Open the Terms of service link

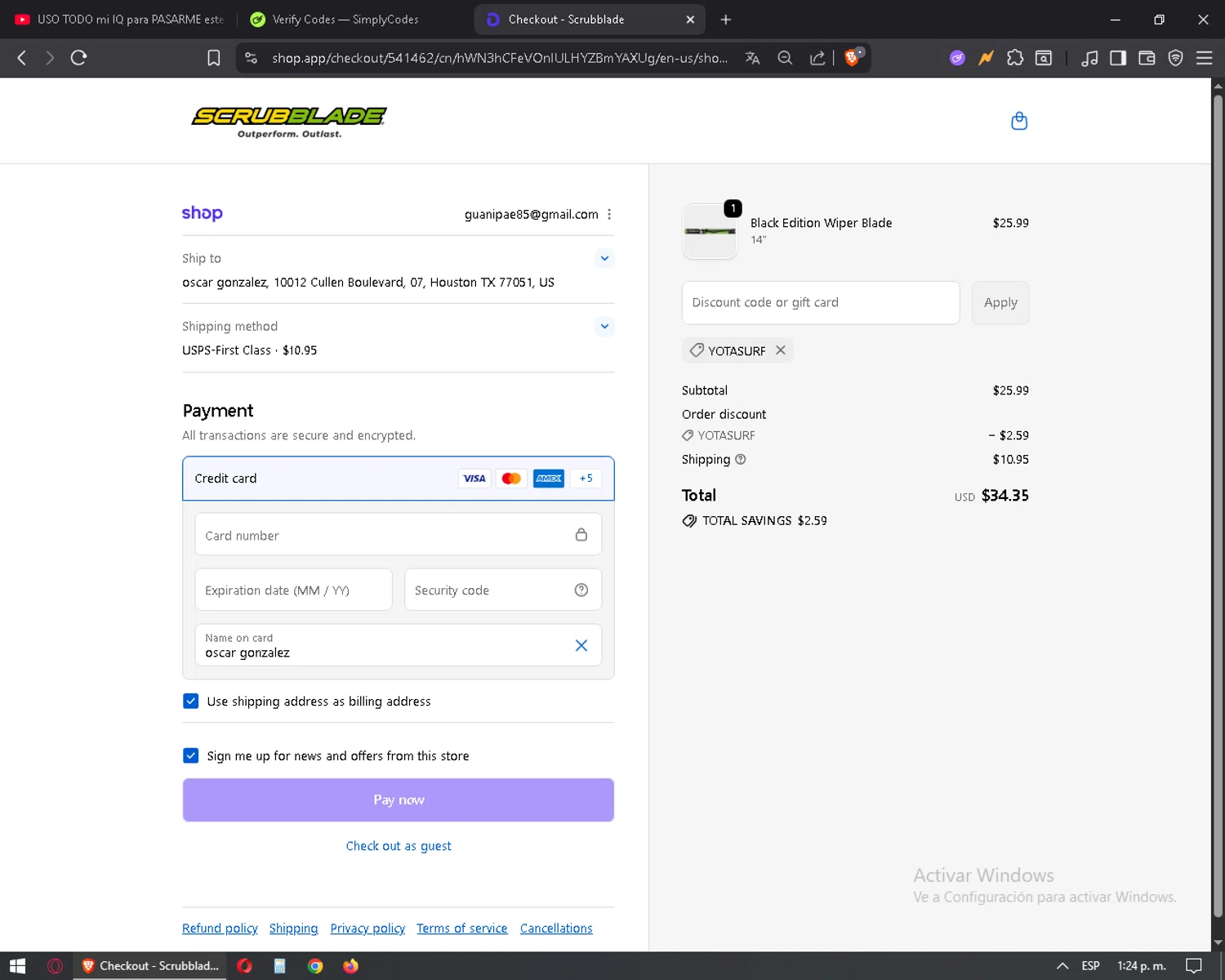(x=461, y=929)
